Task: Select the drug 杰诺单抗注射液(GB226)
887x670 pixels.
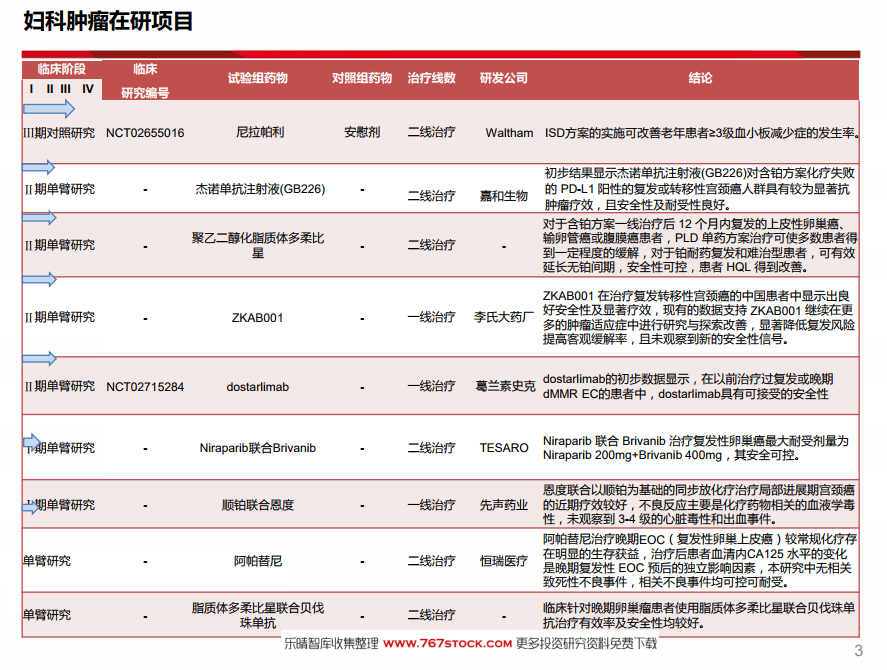Action: pos(260,189)
